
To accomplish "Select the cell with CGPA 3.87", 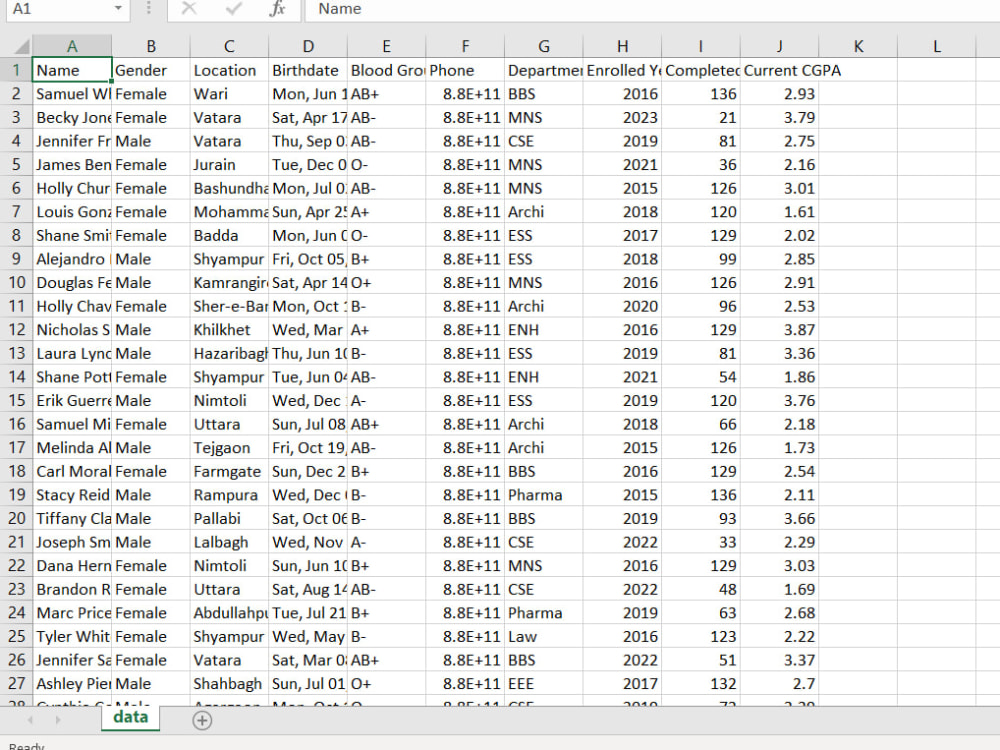I will click(779, 330).
